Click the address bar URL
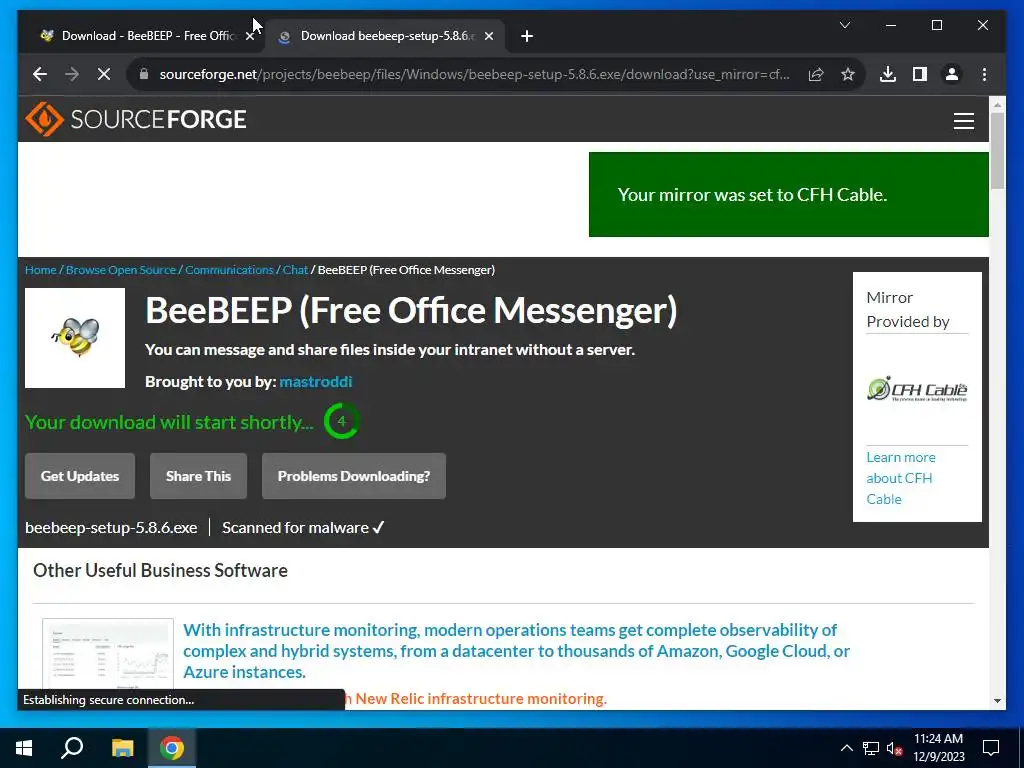1024x768 pixels. (x=474, y=74)
